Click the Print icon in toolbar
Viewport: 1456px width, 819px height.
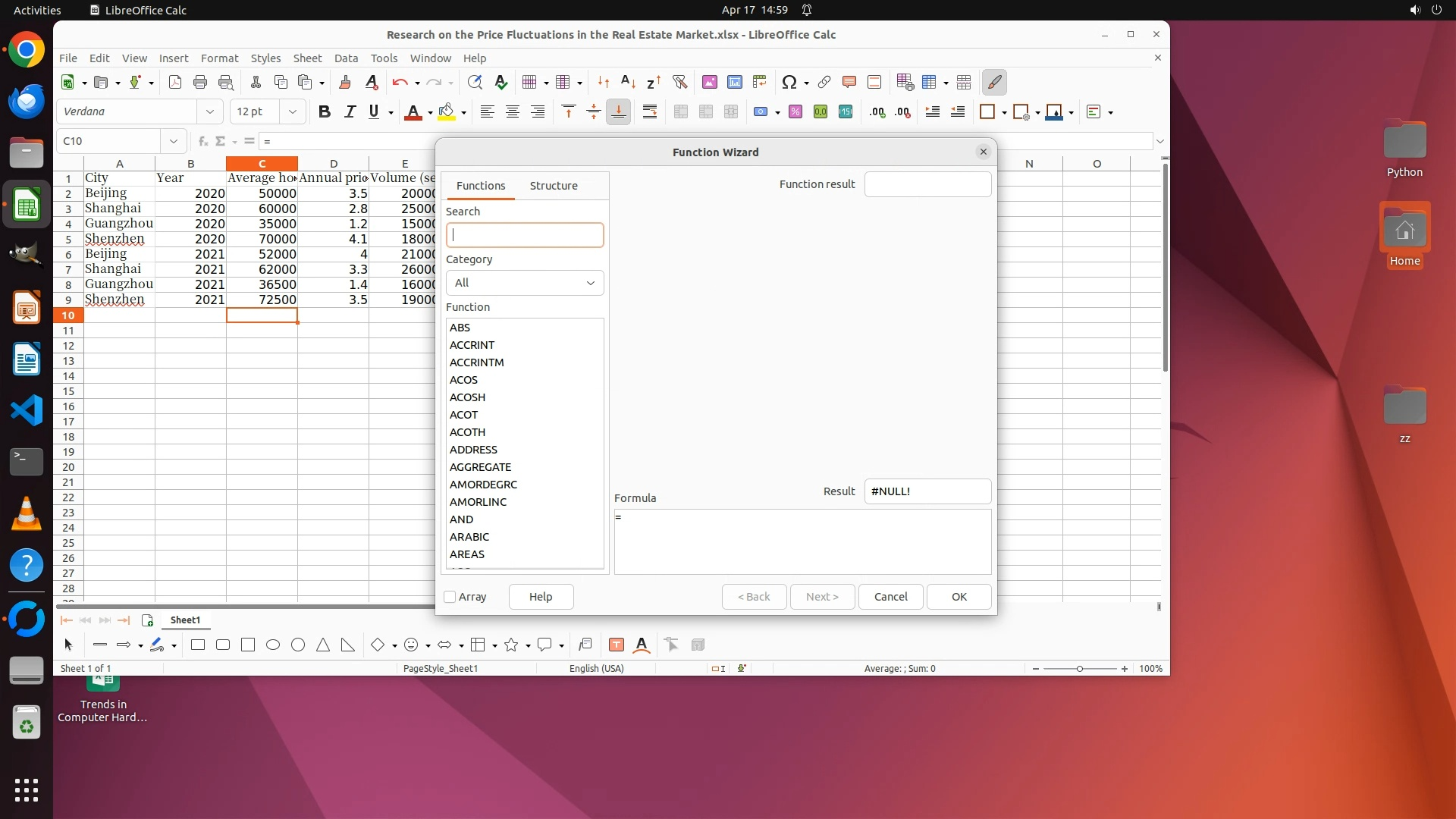tap(200, 82)
